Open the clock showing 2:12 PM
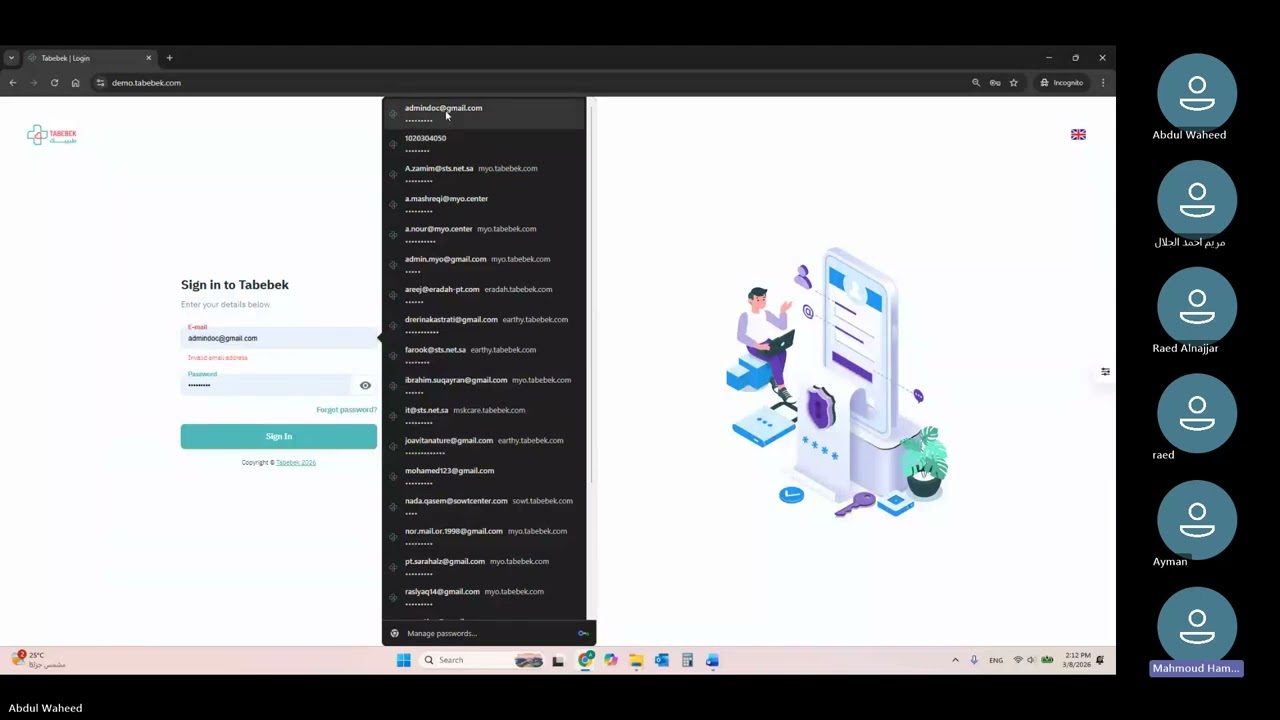 (x=1078, y=660)
